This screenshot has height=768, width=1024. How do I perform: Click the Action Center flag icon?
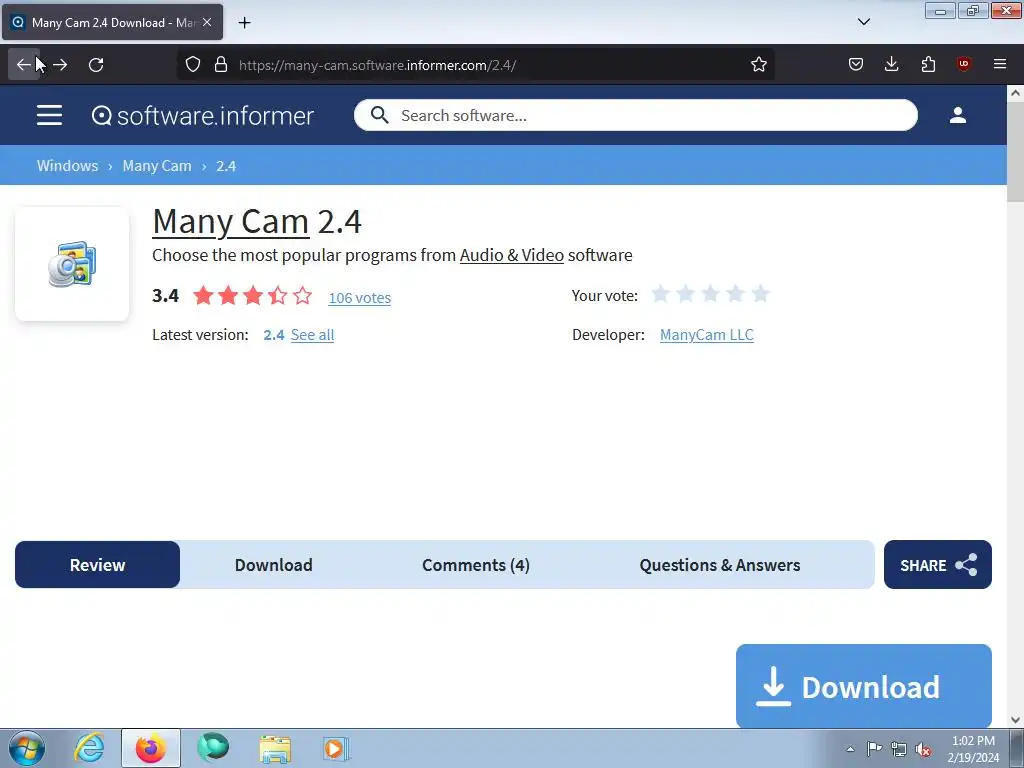pos(874,749)
